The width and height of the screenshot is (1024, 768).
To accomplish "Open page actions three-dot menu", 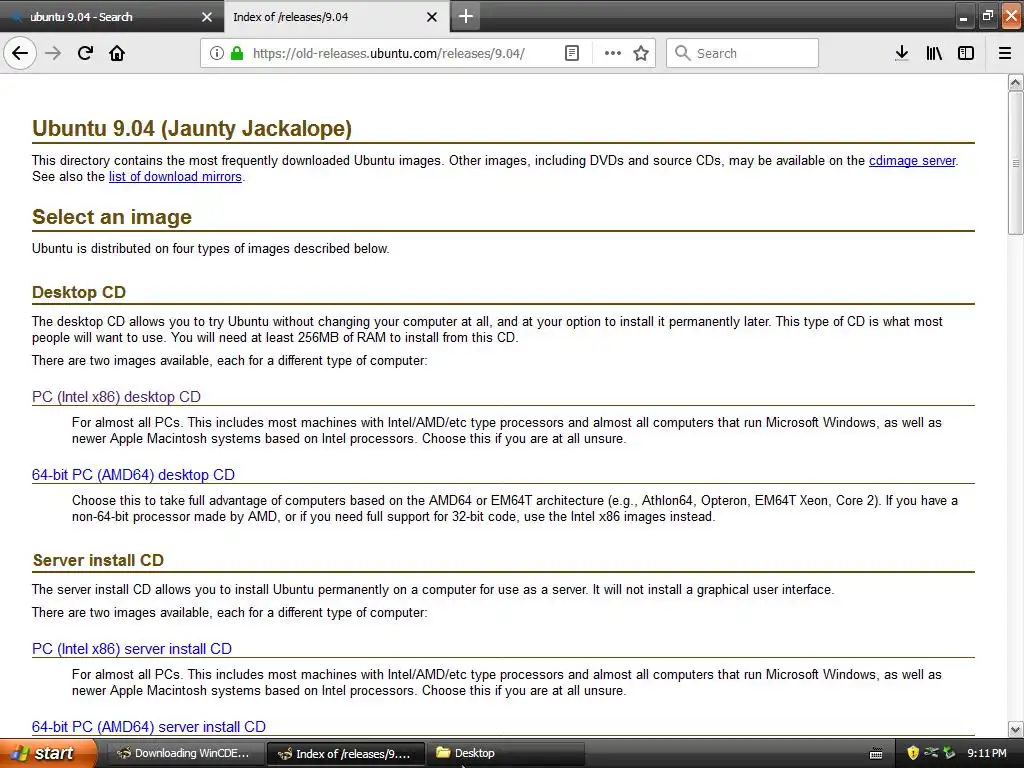I will pos(613,53).
